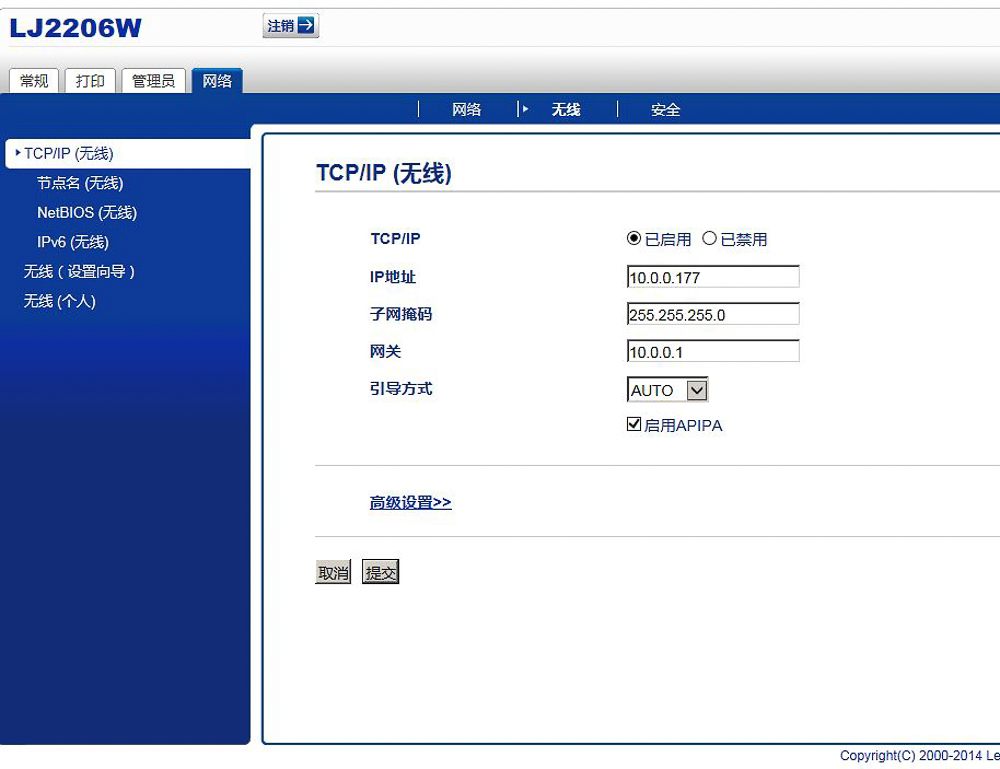Click the 提交 submit button

(x=380, y=571)
